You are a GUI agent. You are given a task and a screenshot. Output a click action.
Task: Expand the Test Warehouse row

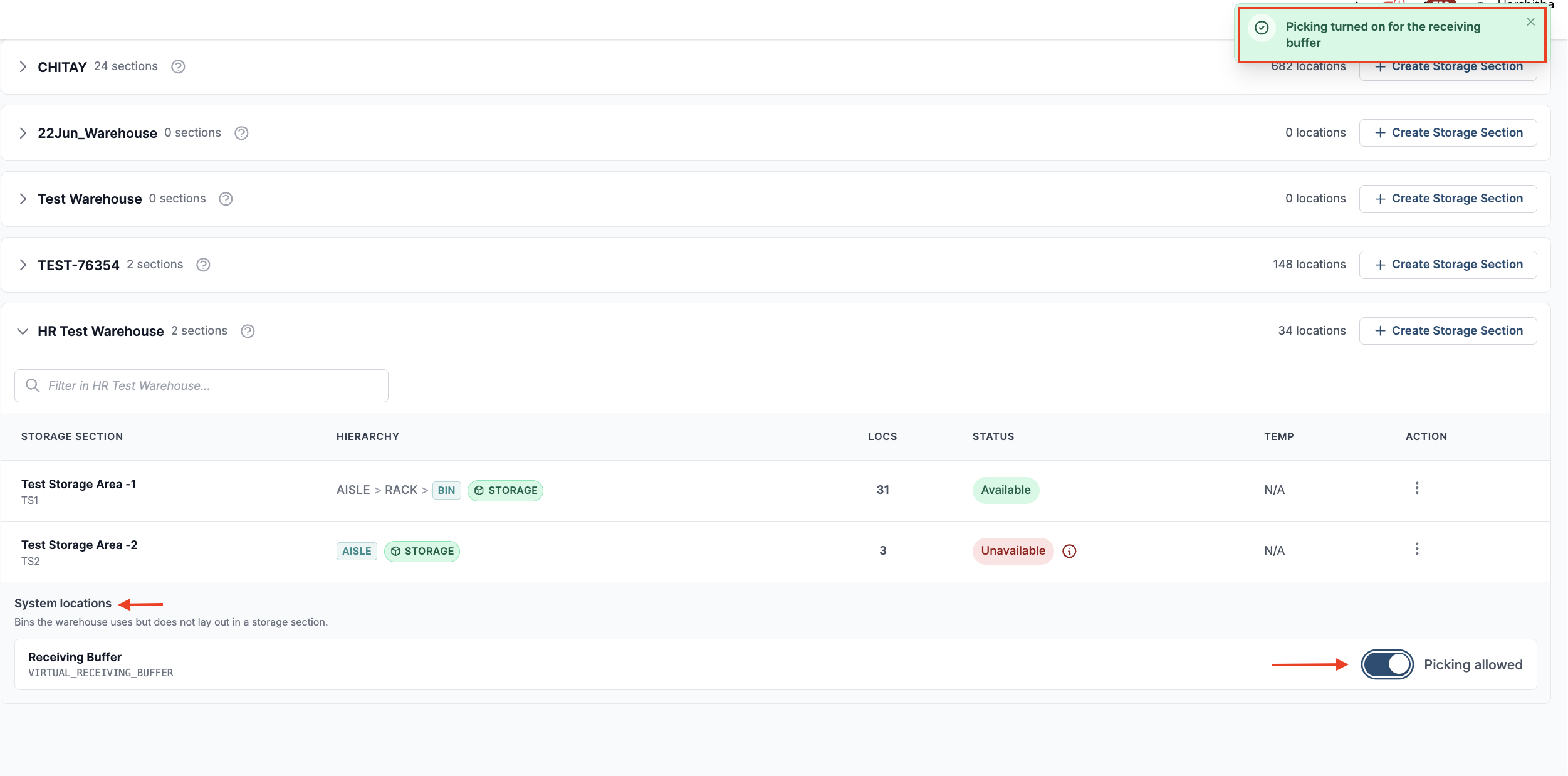tap(23, 199)
